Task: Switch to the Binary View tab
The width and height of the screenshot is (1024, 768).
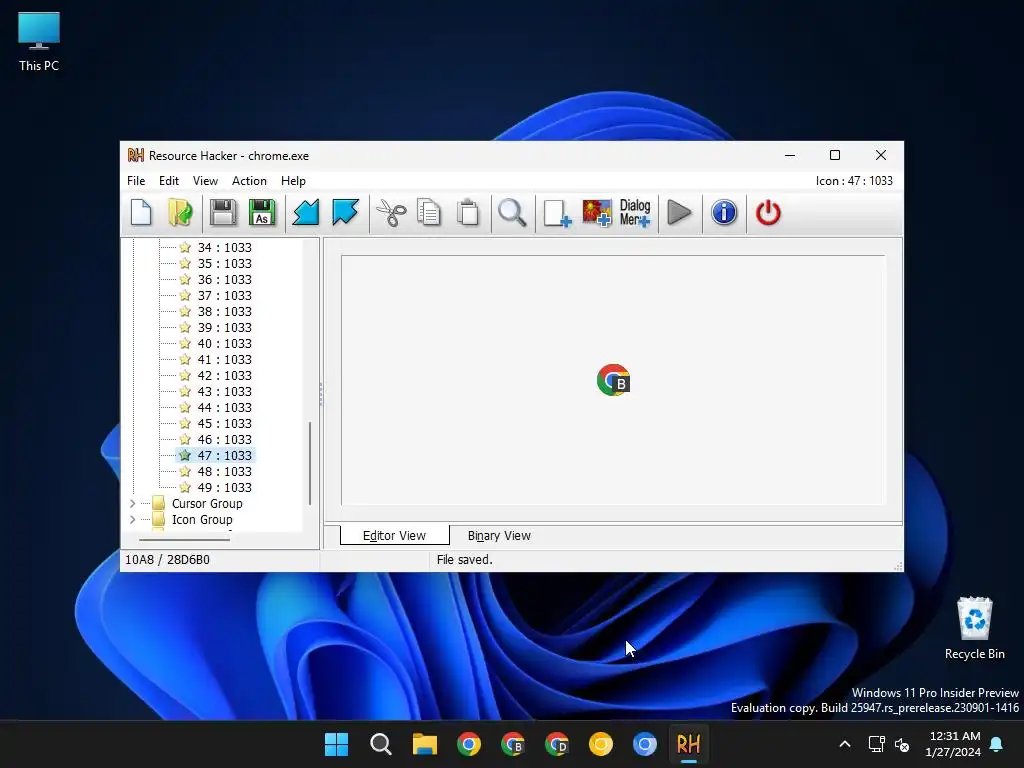Action: pyautogui.click(x=499, y=536)
